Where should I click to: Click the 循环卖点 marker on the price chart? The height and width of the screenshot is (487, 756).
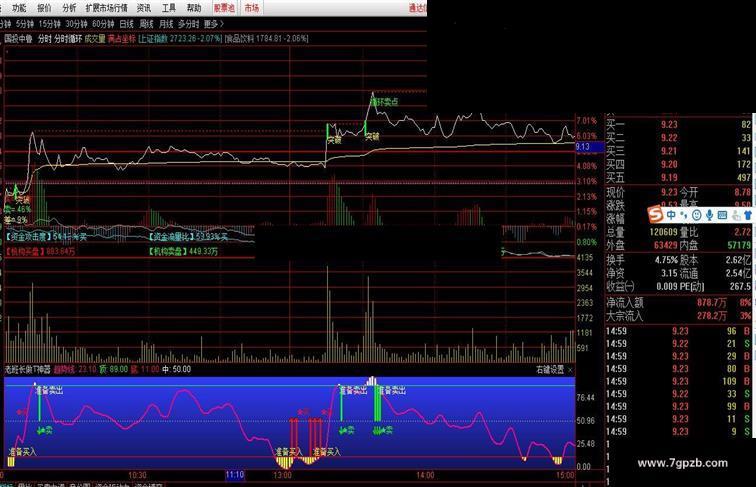[x=384, y=102]
